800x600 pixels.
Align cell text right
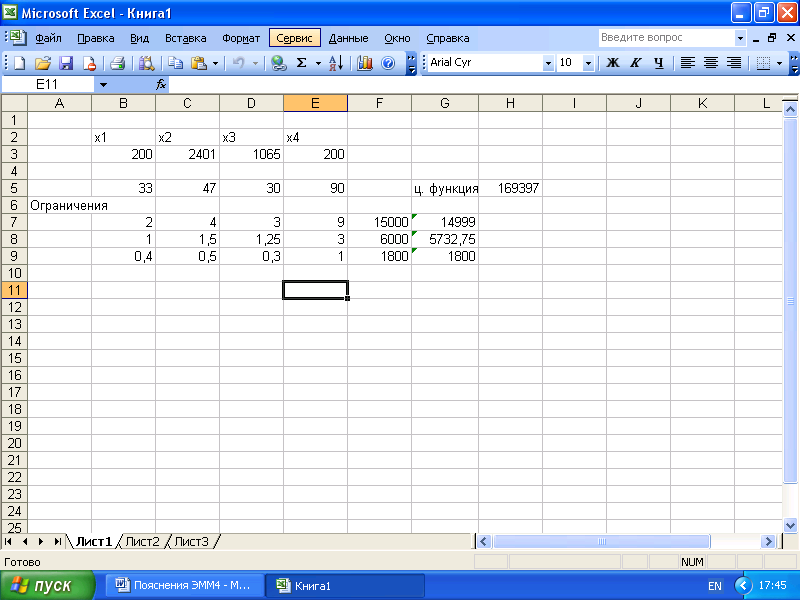pos(734,63)
